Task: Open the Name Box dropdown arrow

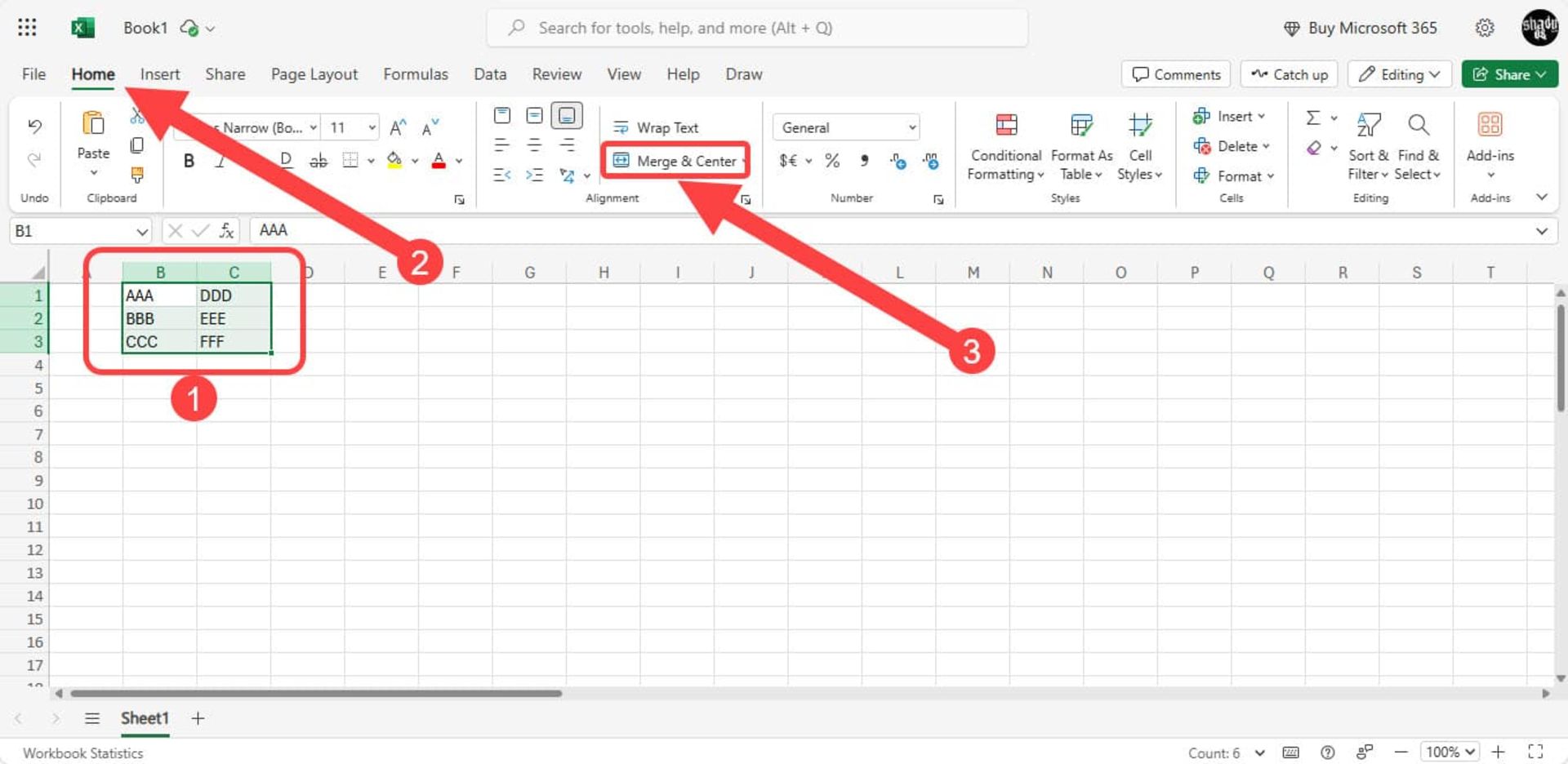Action: tap(142, 232)
